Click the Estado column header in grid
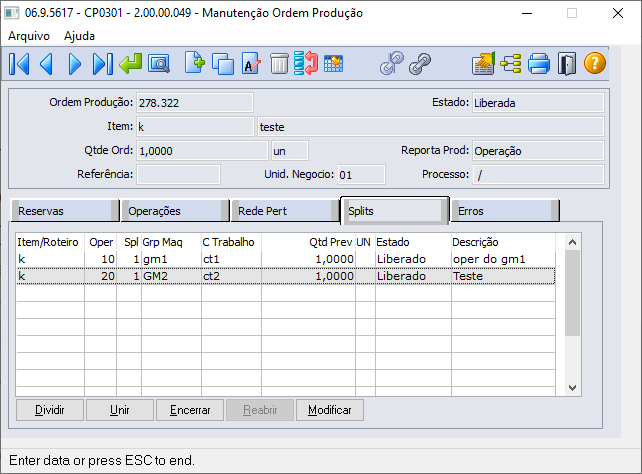Viewport: 642px width, 474px height. [413, 242]
